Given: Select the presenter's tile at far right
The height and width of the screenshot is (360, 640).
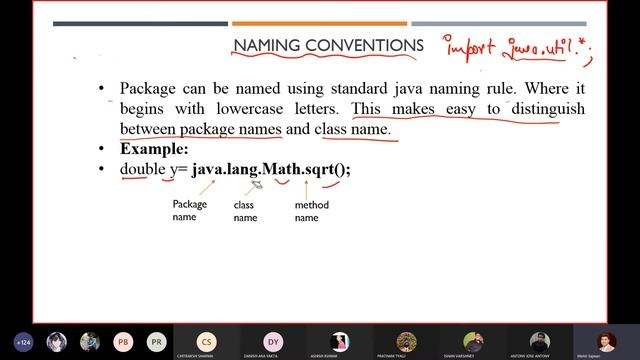Looking at the screenshot, I should click(x=607, y=342).
